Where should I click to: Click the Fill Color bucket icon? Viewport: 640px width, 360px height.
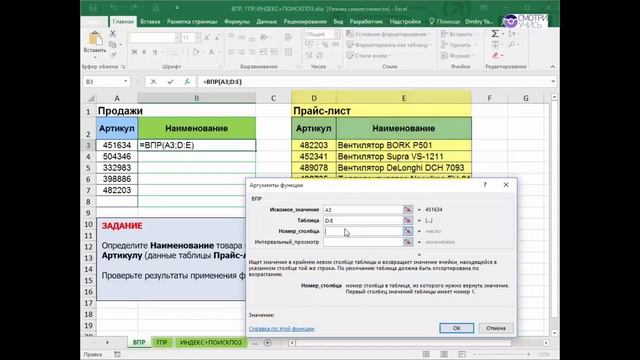[196, 52]
